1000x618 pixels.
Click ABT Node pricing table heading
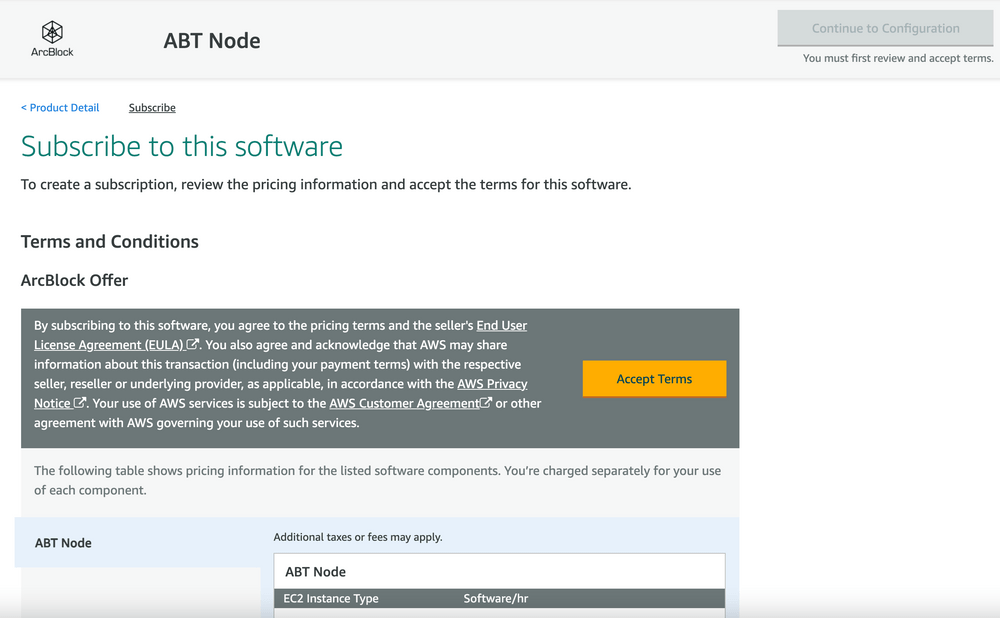(x=316, y=572)
